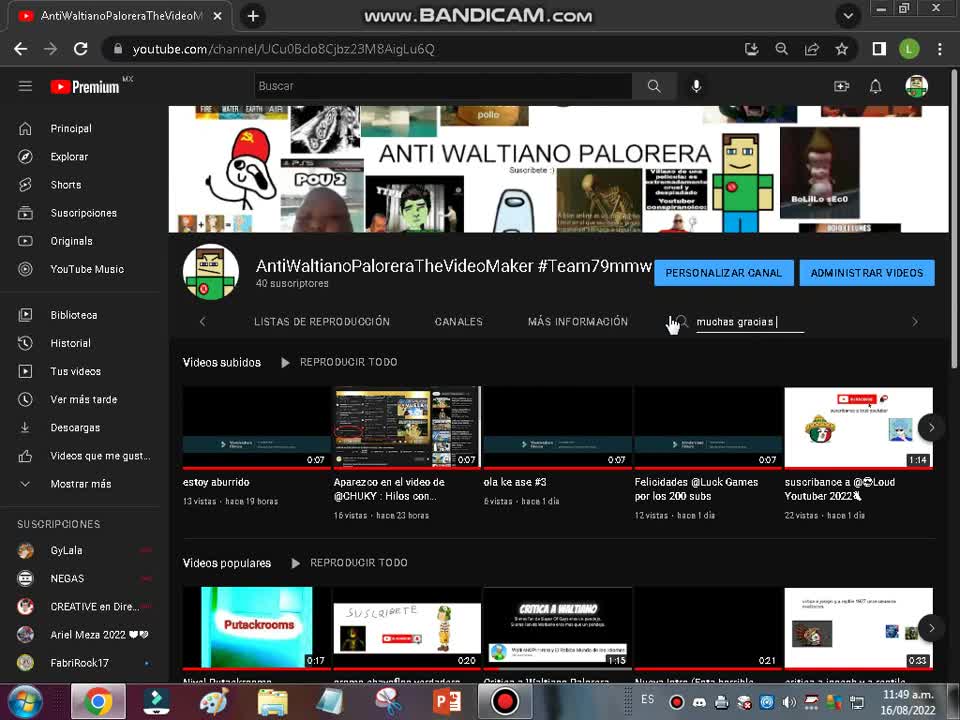
Task: Click the channel profile avatar
Action: coord(211,272)
